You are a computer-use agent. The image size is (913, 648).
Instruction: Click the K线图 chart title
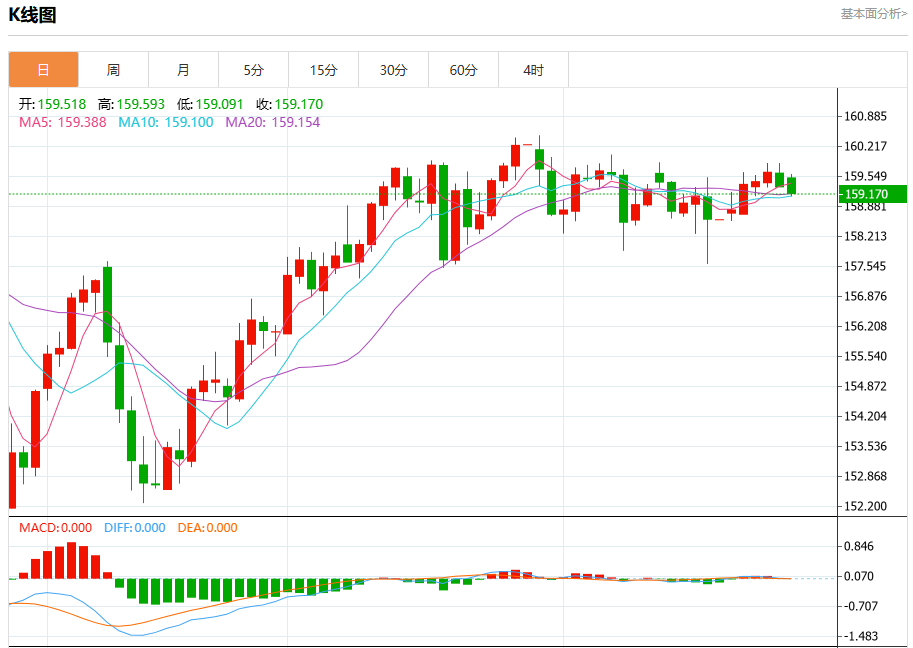point(32,15)
